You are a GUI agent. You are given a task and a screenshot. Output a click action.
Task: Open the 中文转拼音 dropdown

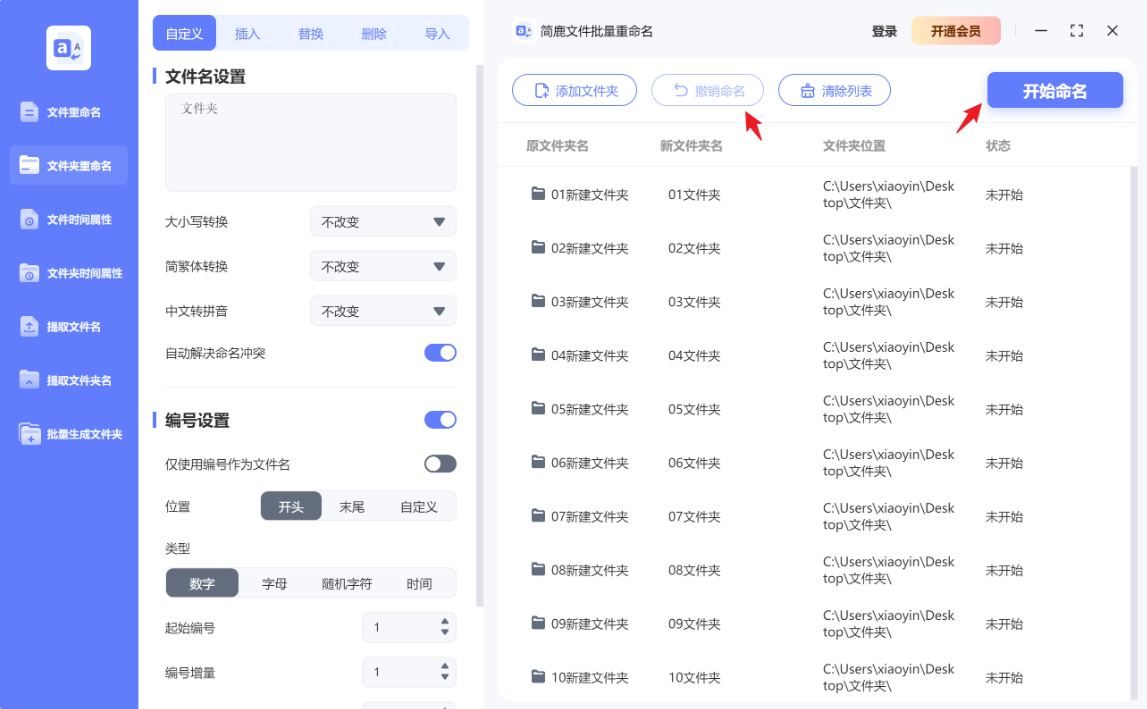[383, 311]
